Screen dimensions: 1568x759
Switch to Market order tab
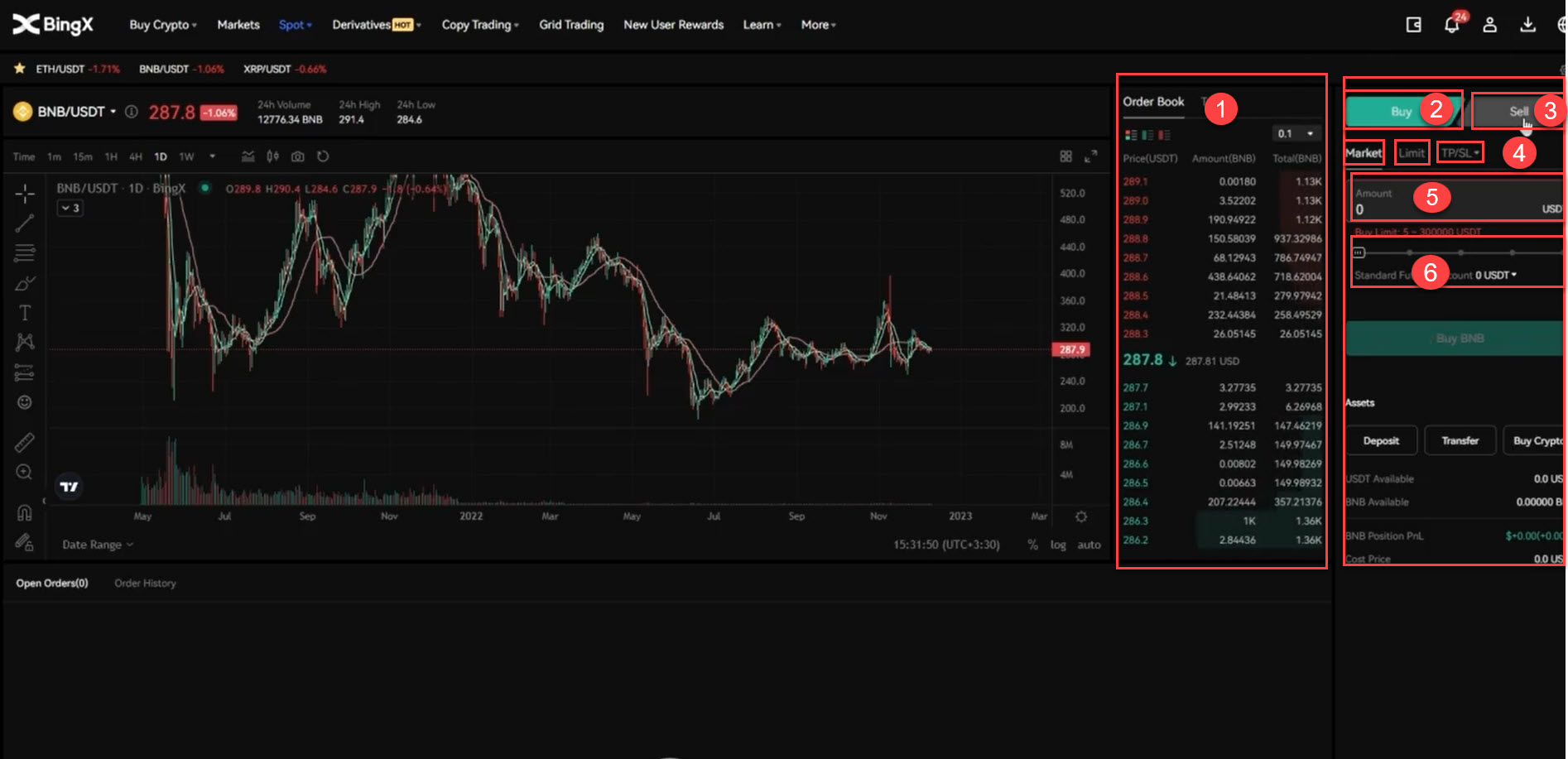click(x=1364, y=153)
